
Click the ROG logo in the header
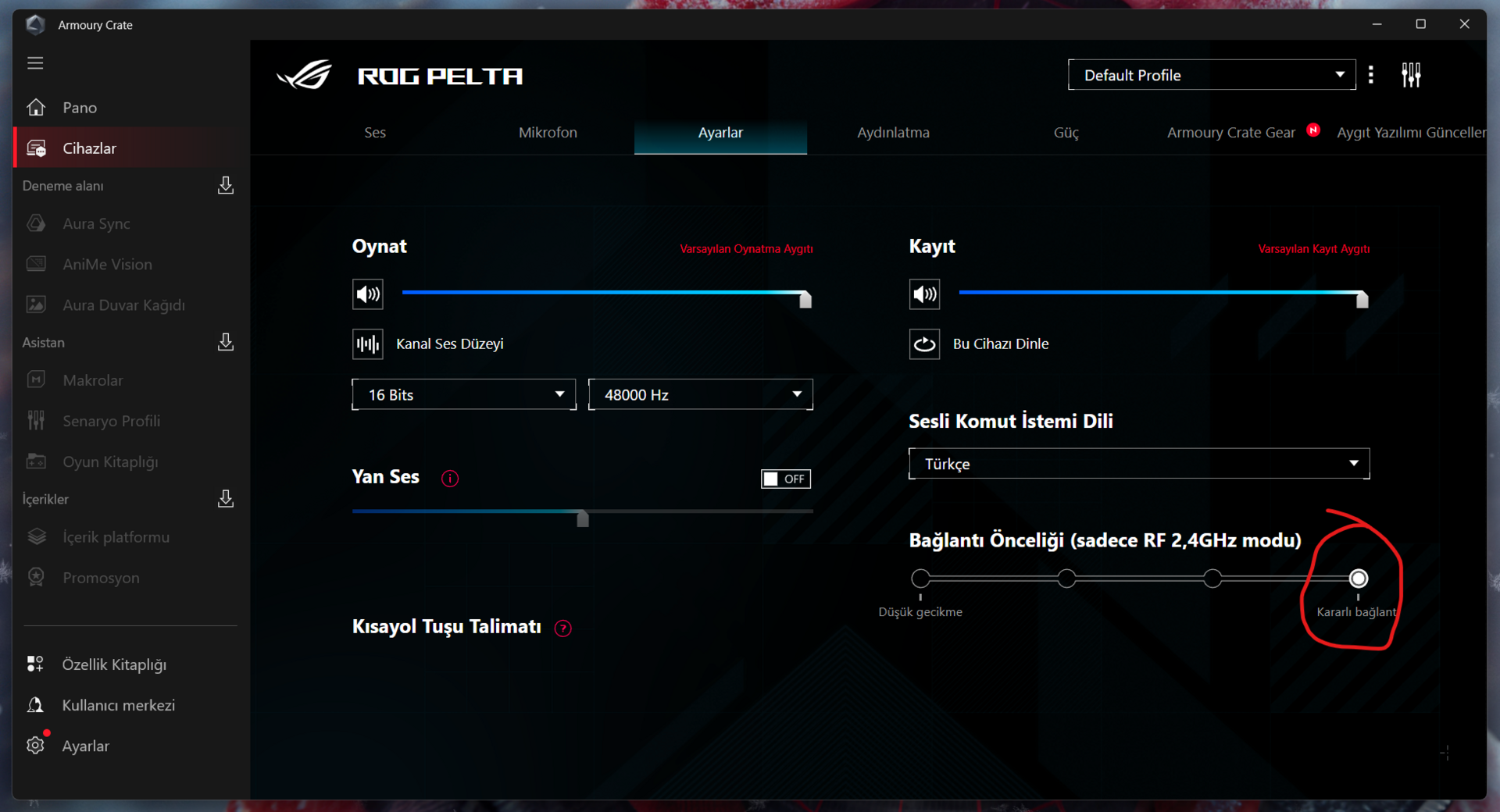click(305, 76)
